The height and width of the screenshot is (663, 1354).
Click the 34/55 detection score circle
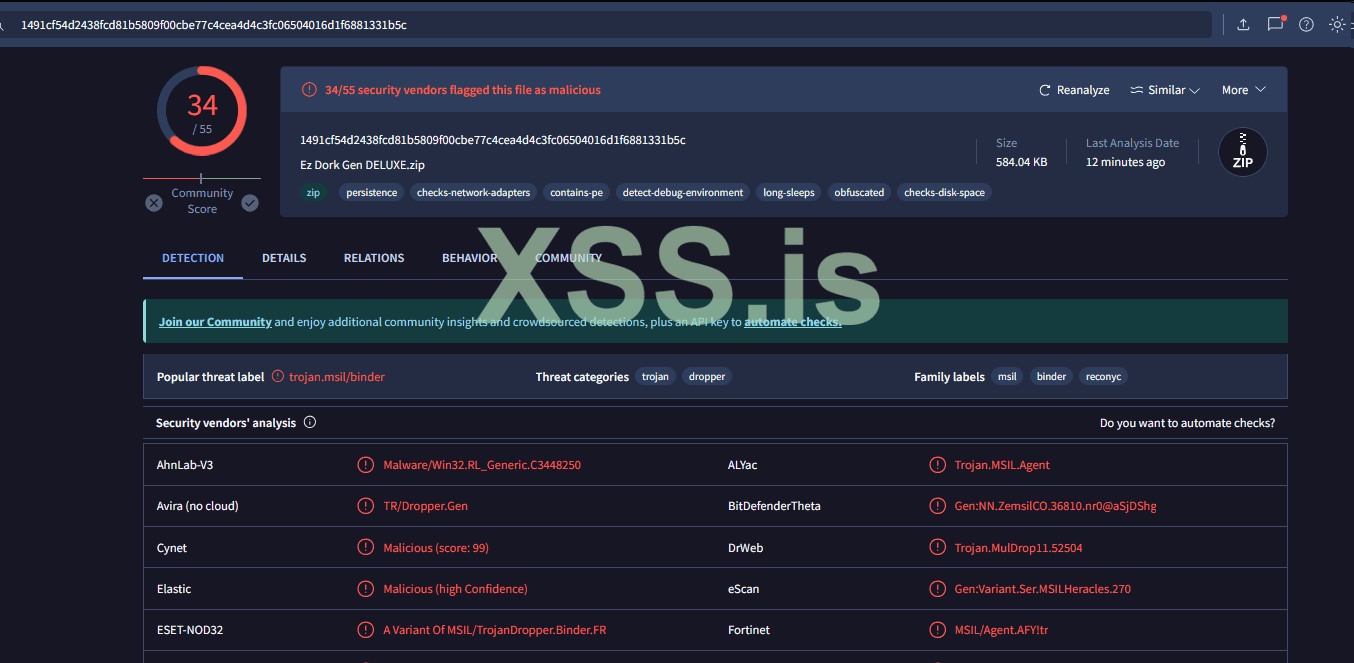[x=202, y=111]
